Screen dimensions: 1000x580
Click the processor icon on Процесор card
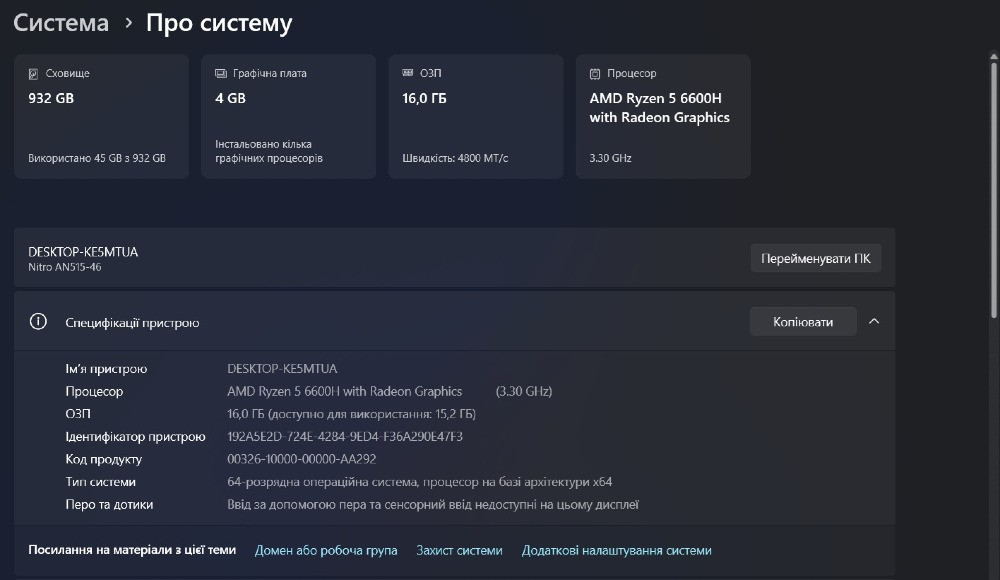coord(594,72)
